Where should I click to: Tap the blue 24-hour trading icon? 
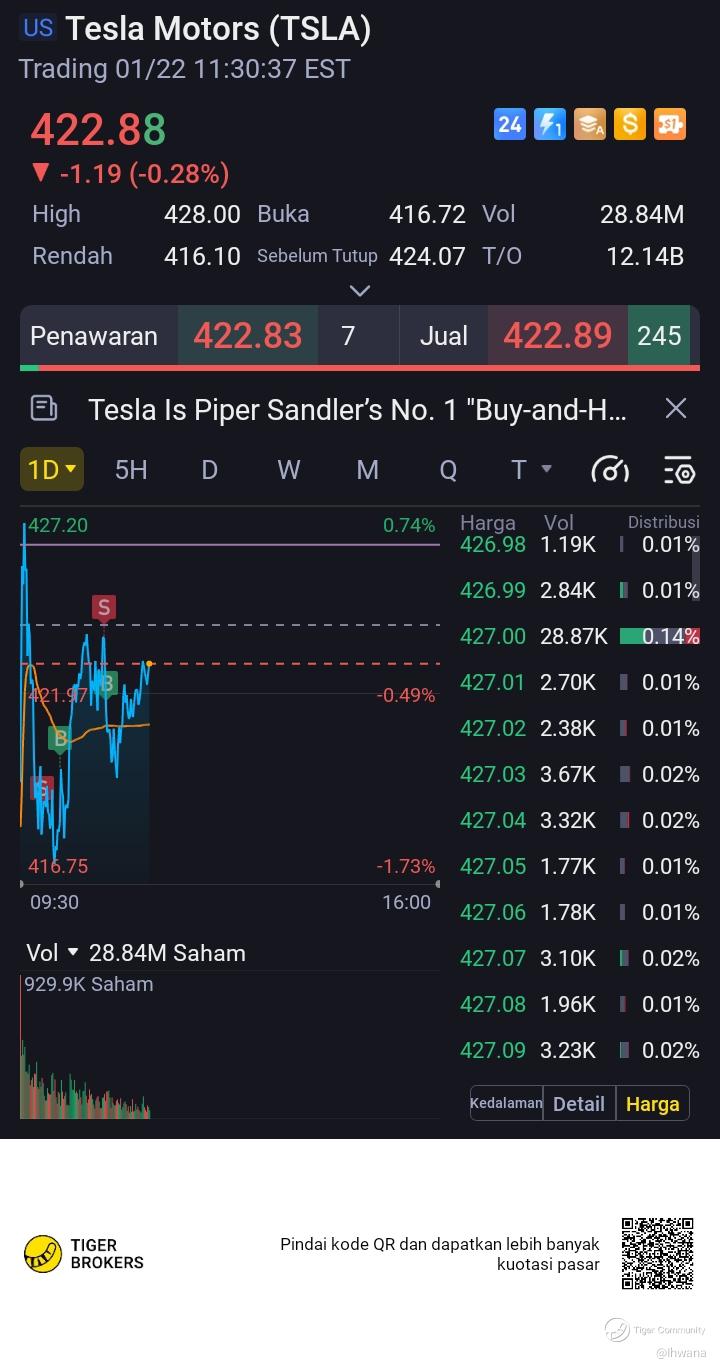(x=510, y=124)
